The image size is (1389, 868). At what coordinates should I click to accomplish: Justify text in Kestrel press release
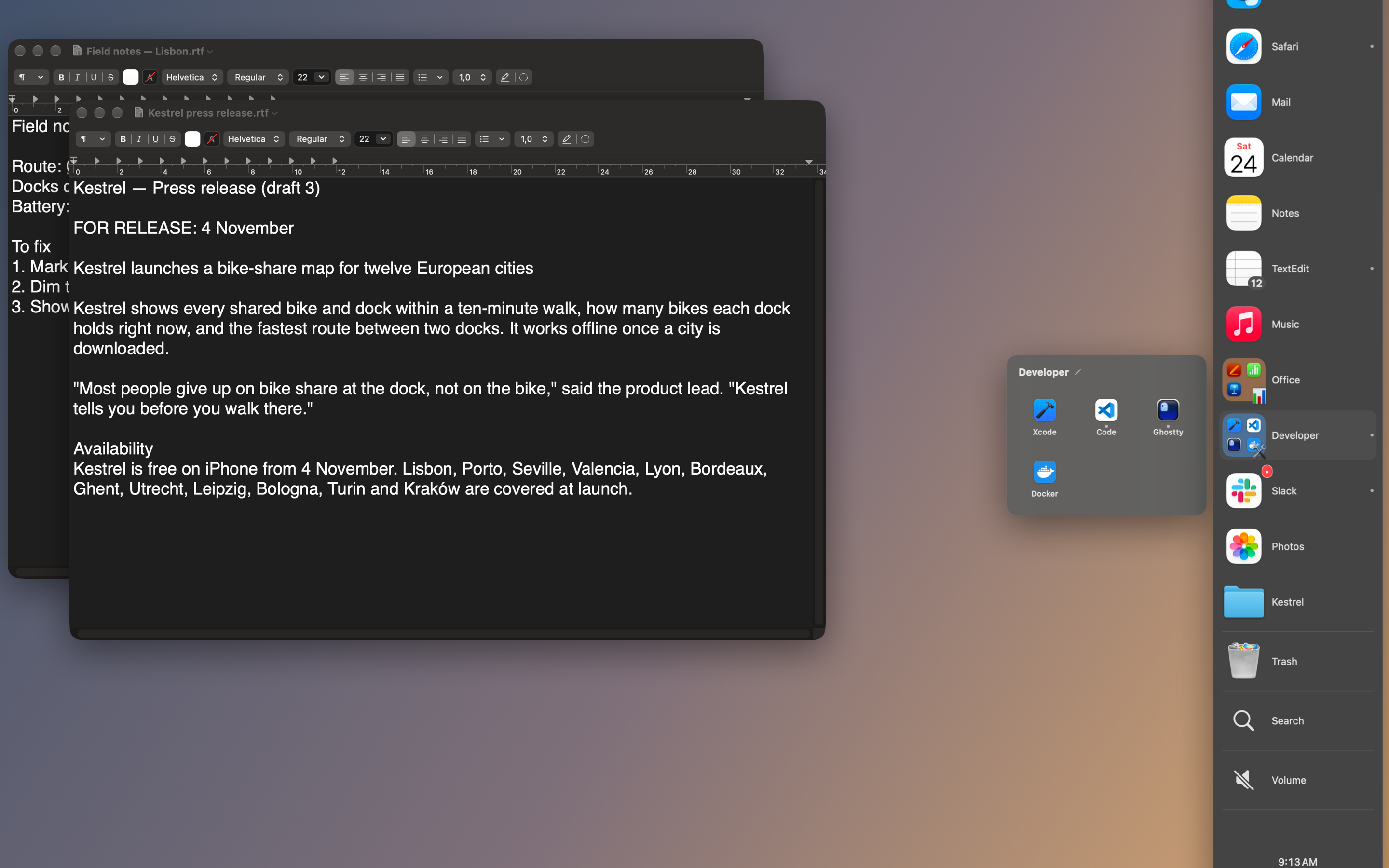[x=462, y=139]
